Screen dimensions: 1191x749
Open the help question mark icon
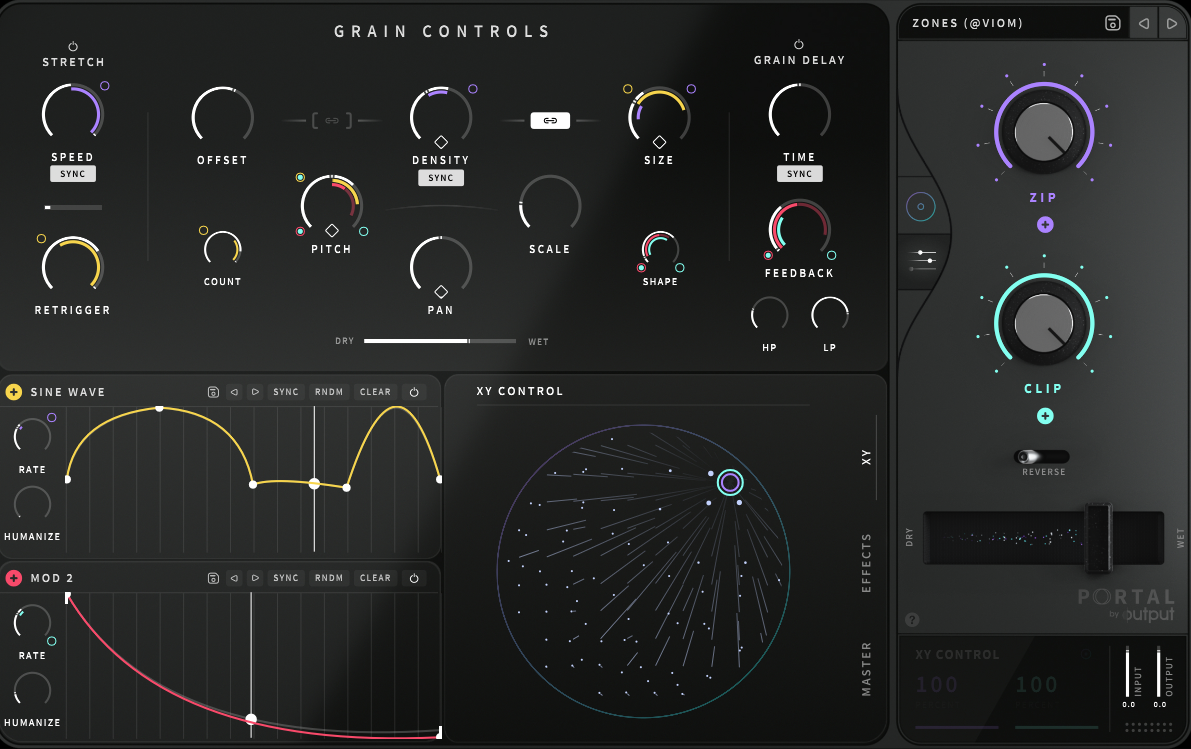pyautogui.click(x=911, y=620)
